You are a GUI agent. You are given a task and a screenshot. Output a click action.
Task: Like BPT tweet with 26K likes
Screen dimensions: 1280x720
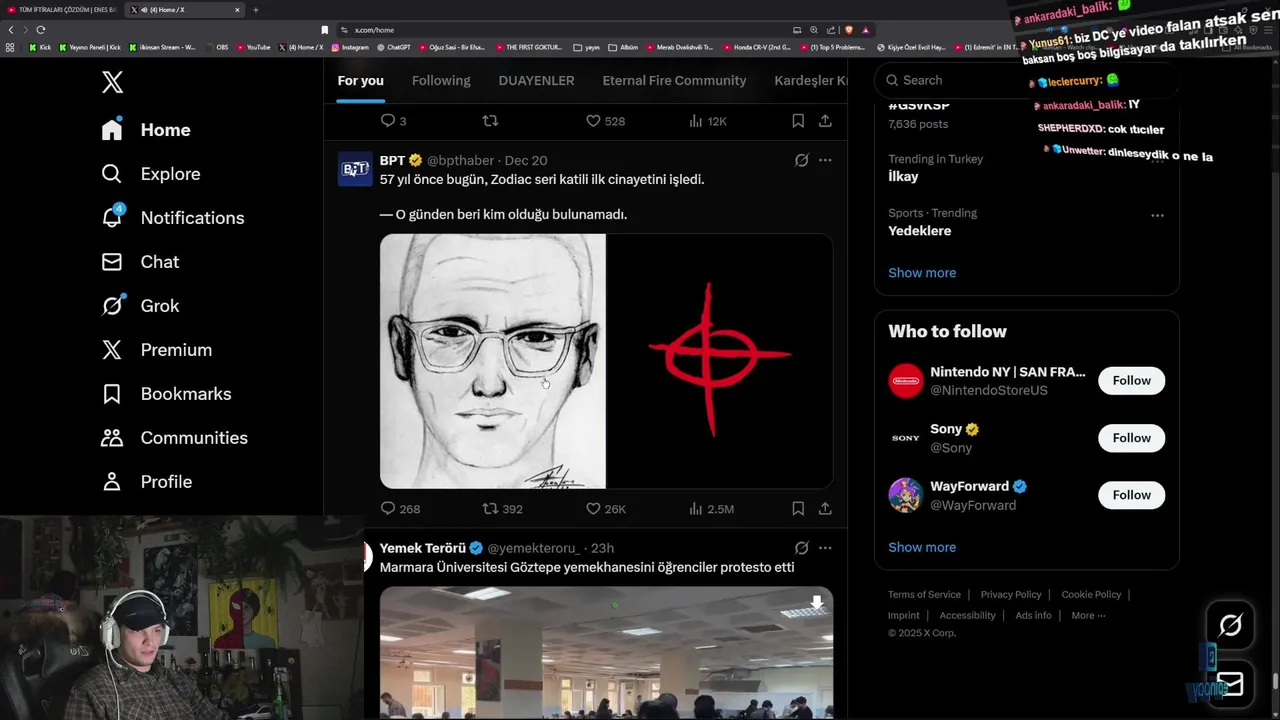(x=605, y=509)
